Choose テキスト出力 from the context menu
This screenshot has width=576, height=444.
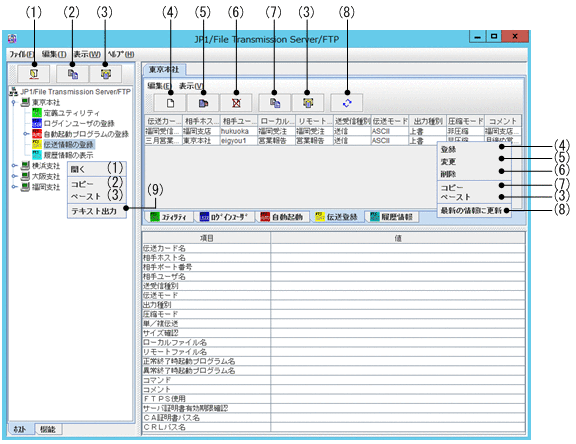[x=97, y=211]
